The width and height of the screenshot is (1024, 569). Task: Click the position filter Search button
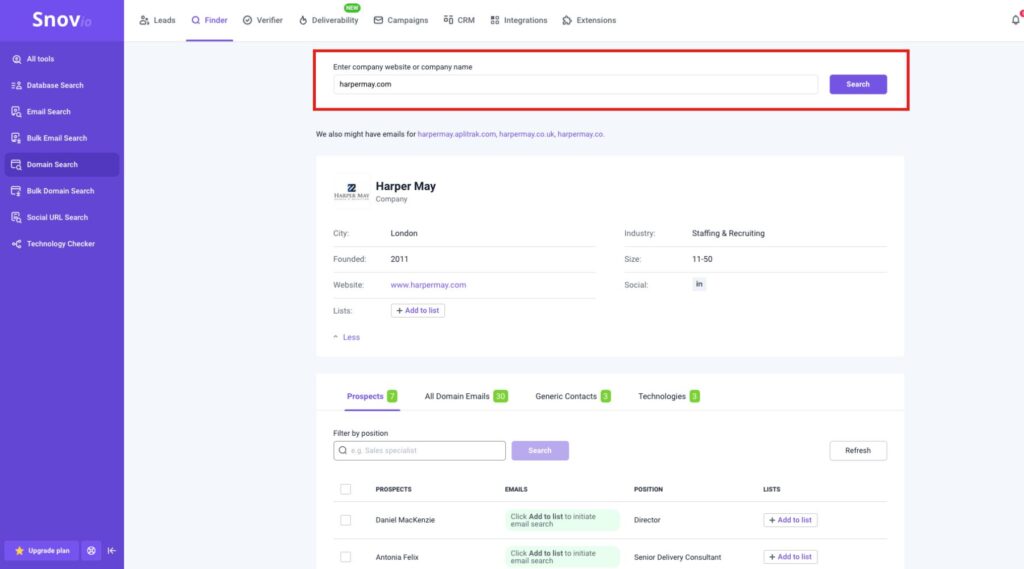tap(539, 451)
